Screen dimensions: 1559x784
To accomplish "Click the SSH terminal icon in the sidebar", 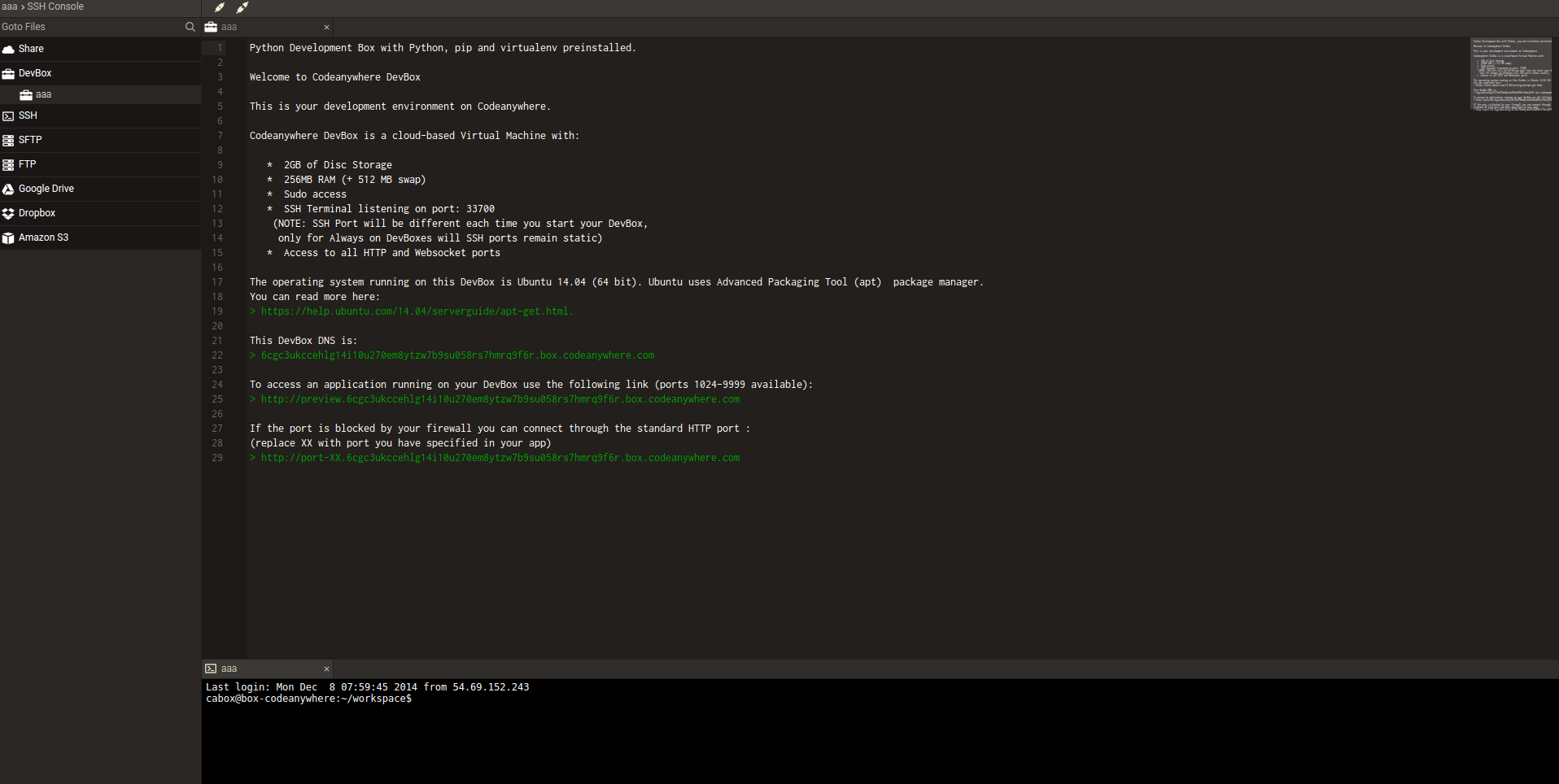I will 8,116.
